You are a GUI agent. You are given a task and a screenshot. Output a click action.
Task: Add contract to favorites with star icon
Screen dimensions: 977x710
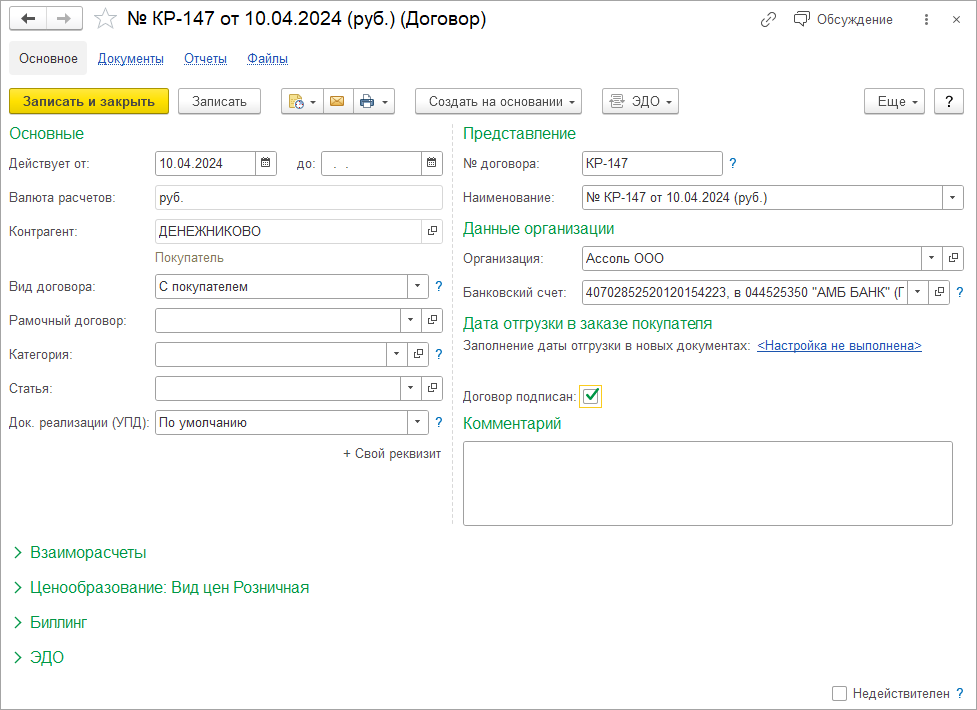pos(105,19)
